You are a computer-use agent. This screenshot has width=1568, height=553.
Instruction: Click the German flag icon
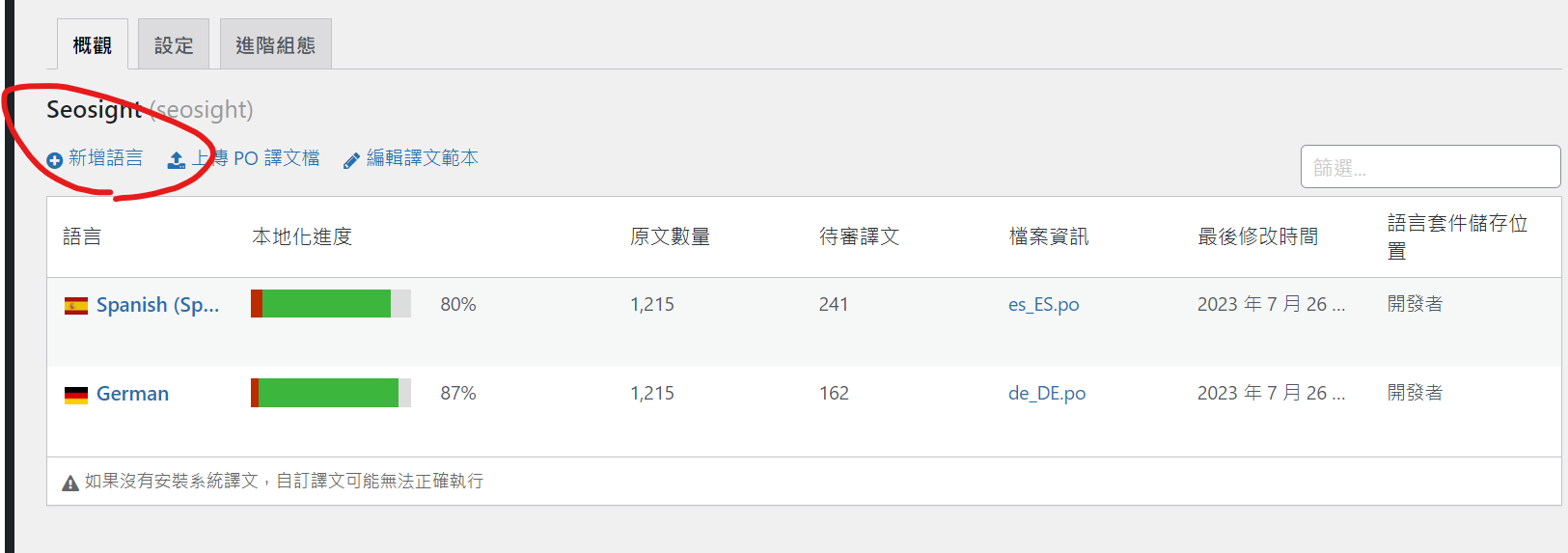coord(76,395)
